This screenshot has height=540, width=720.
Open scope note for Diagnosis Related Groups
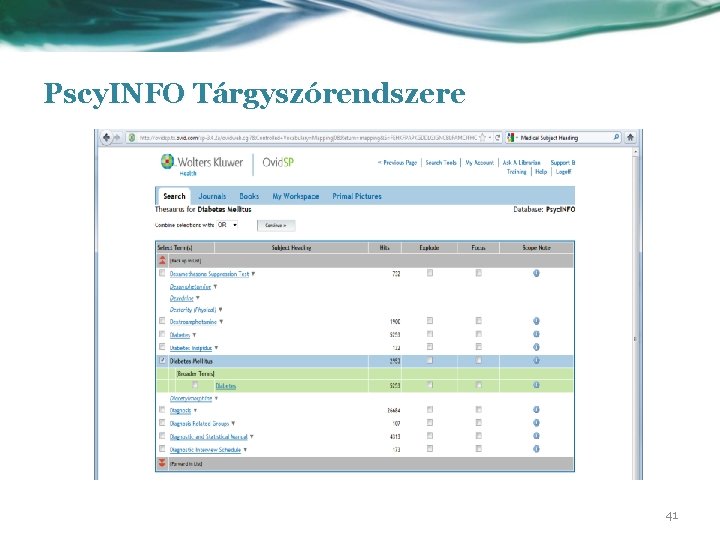click(x=536, y=423)
